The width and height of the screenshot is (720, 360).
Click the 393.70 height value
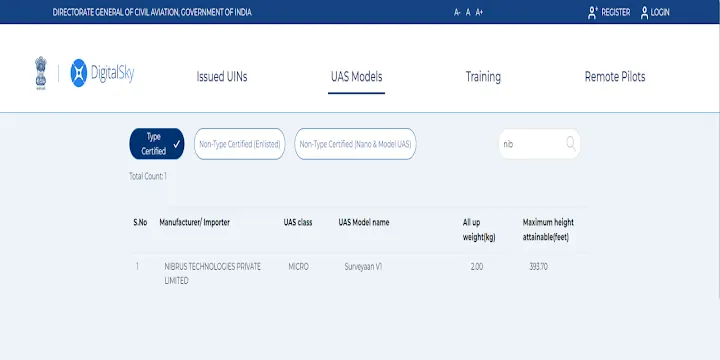[539, 267]
